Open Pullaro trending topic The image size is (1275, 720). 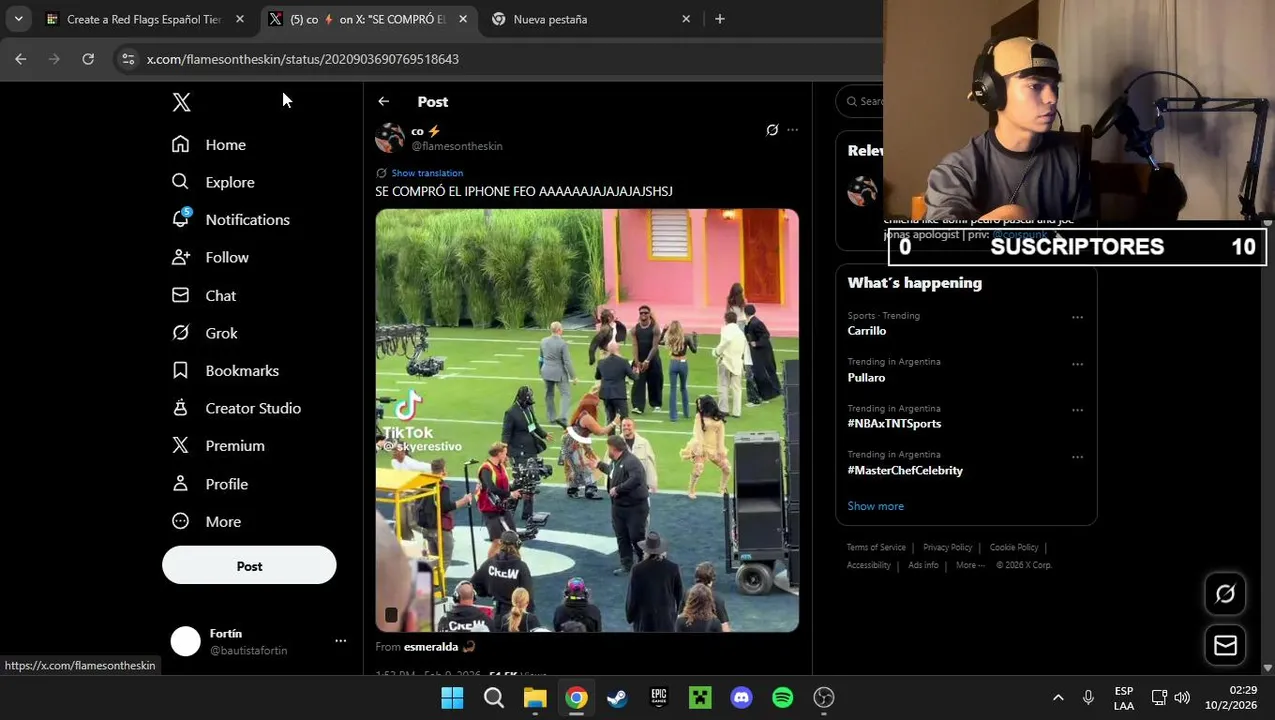(866, 378)
